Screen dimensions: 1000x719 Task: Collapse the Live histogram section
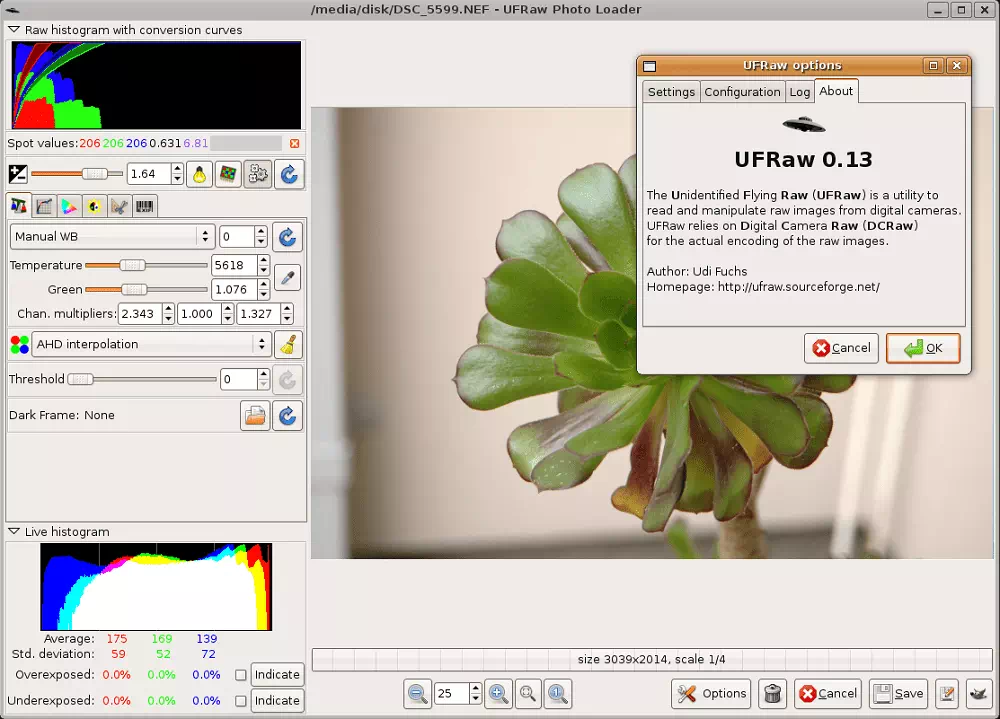(x=13, y=531)
